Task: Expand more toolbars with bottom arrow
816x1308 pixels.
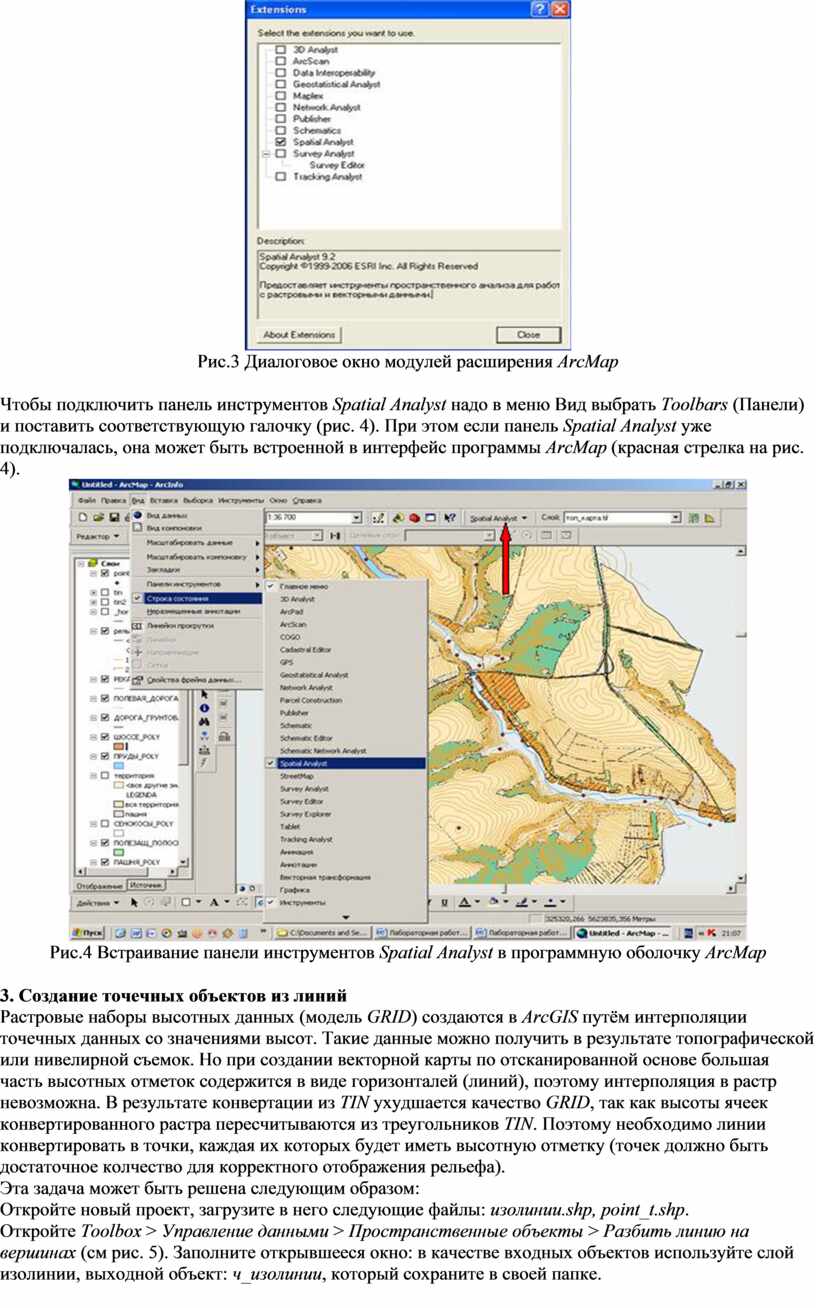Action: pyautogui.click(x=344, y=916)
